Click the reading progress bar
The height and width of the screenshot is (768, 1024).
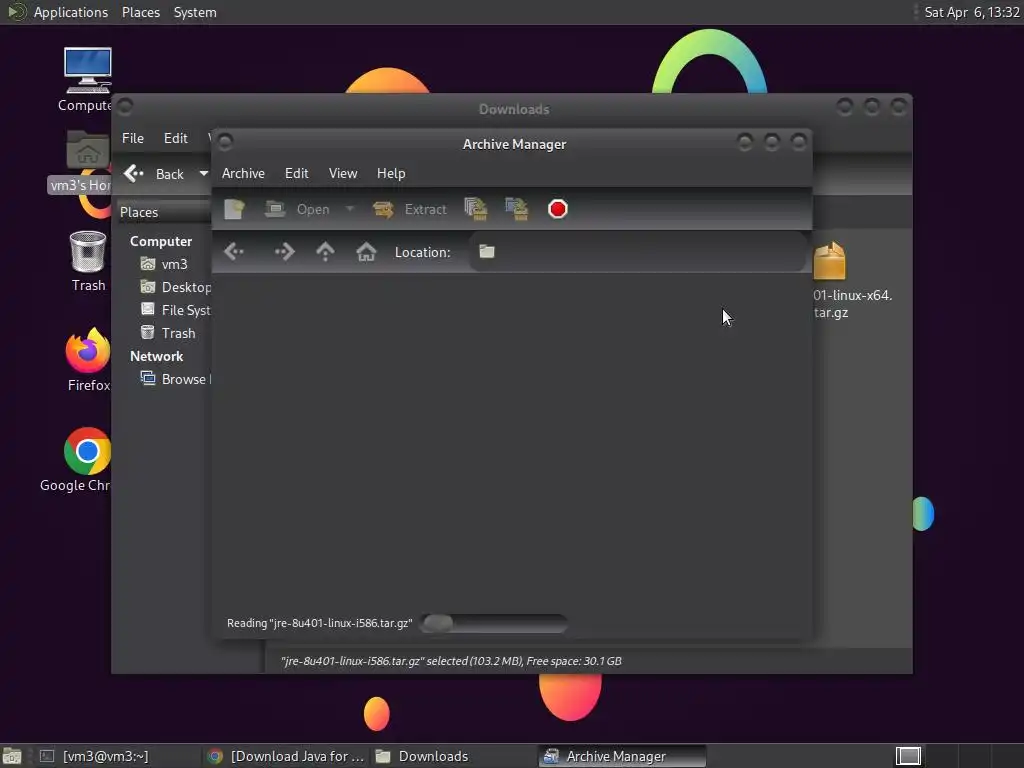point(494,623)
